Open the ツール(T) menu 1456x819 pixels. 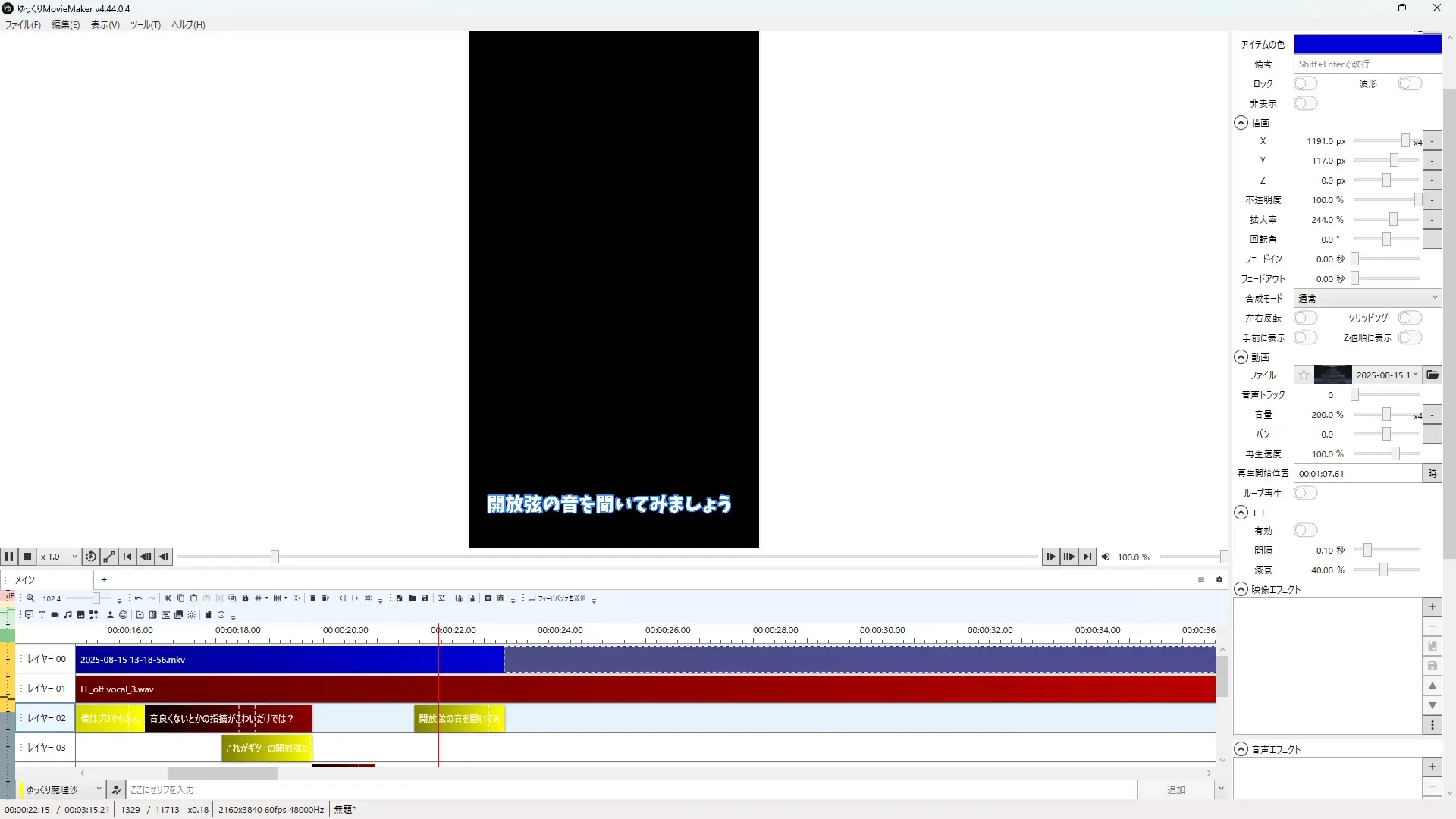pyautogui.click(x=145, y=25)
